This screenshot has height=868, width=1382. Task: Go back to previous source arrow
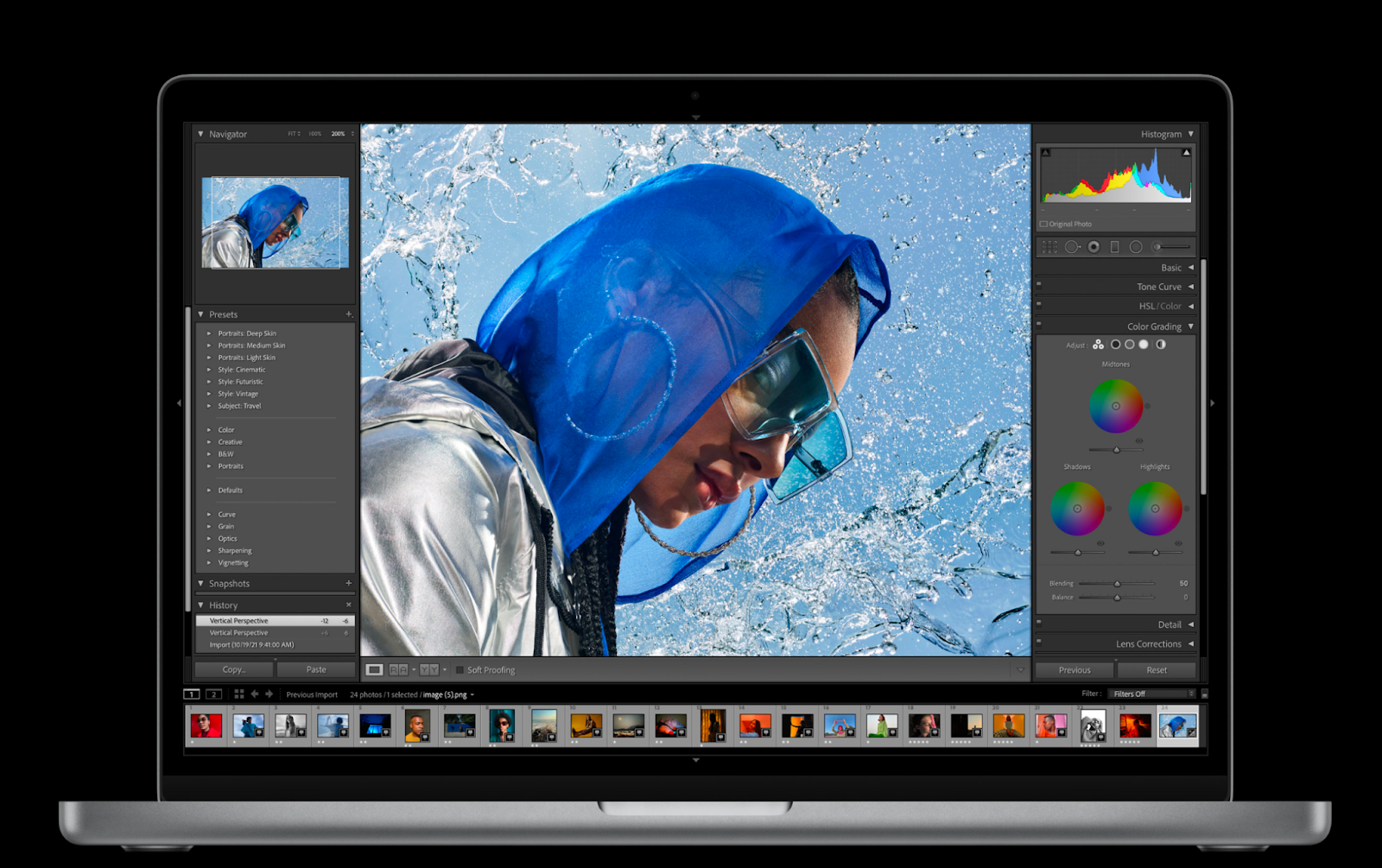(255, 694)
